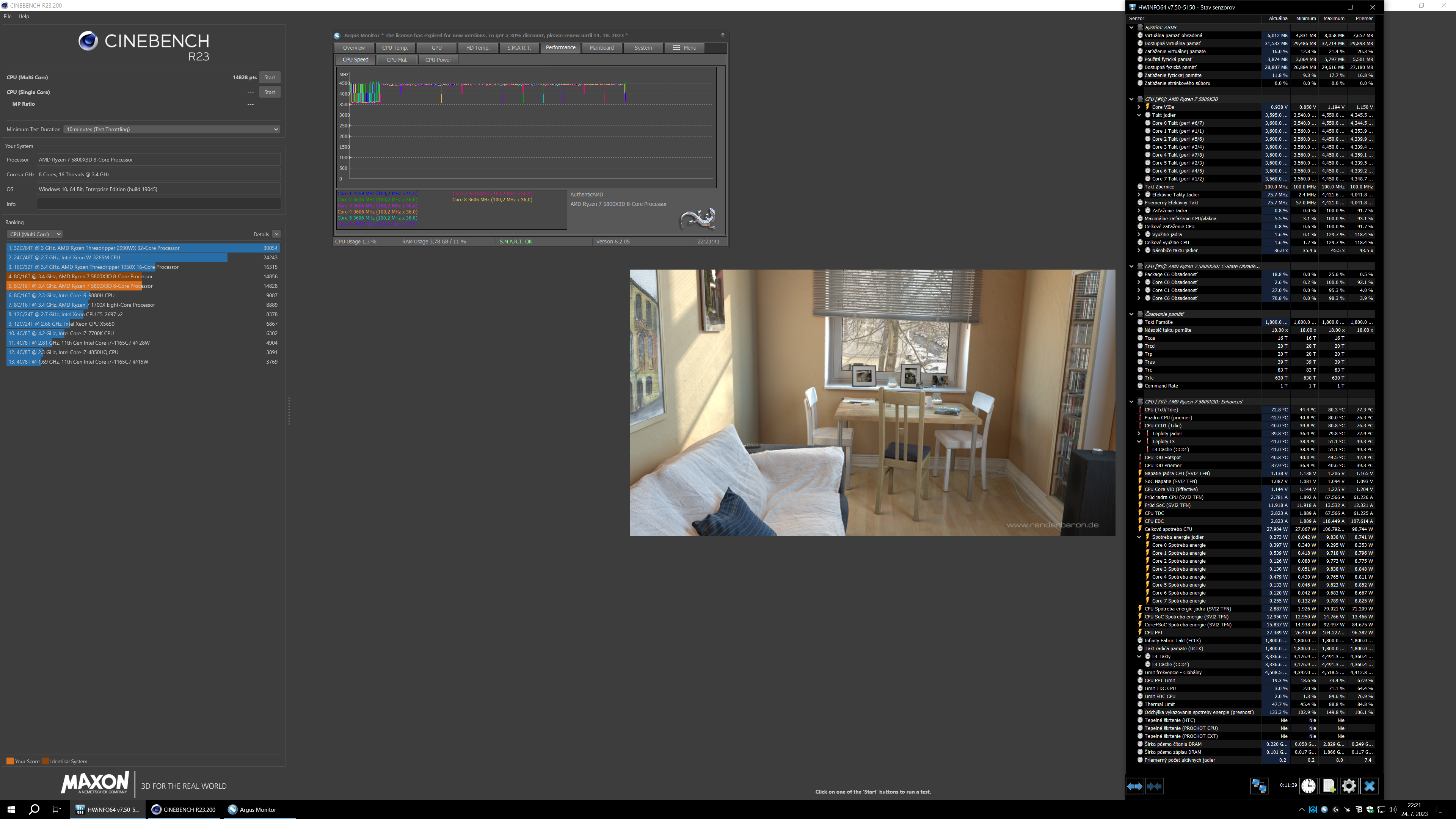The image size is (1456, 819).
Task: Open Windows taskbar search
Action: (x=34, y=810)
